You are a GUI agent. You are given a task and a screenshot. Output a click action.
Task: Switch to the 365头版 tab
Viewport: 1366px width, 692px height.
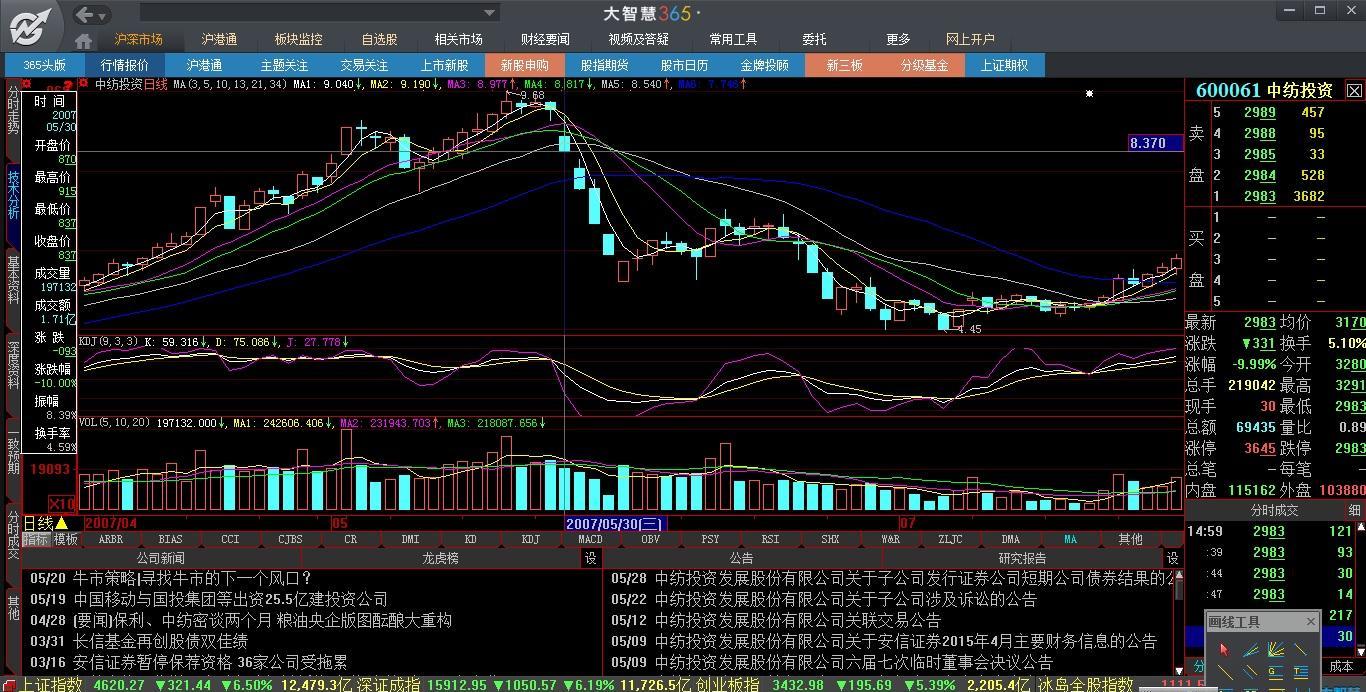[44, 65]
